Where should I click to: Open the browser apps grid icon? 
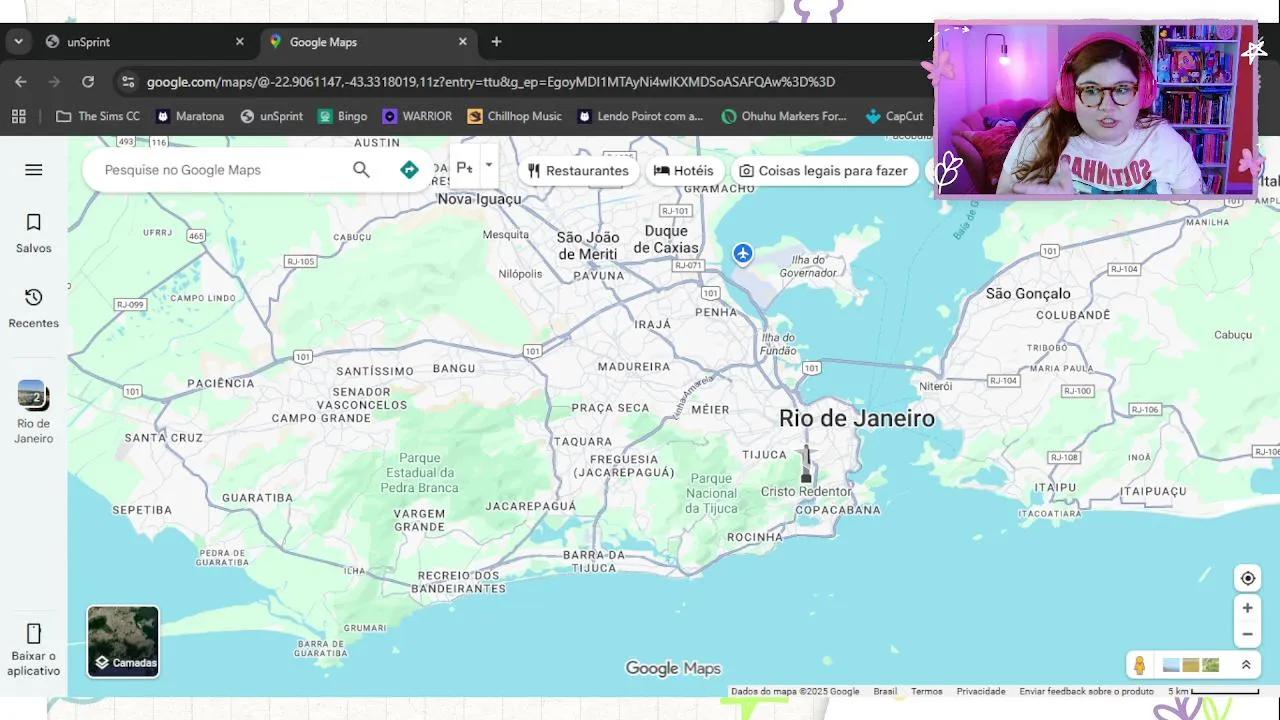pyautogui.click(x=18, y=116)
